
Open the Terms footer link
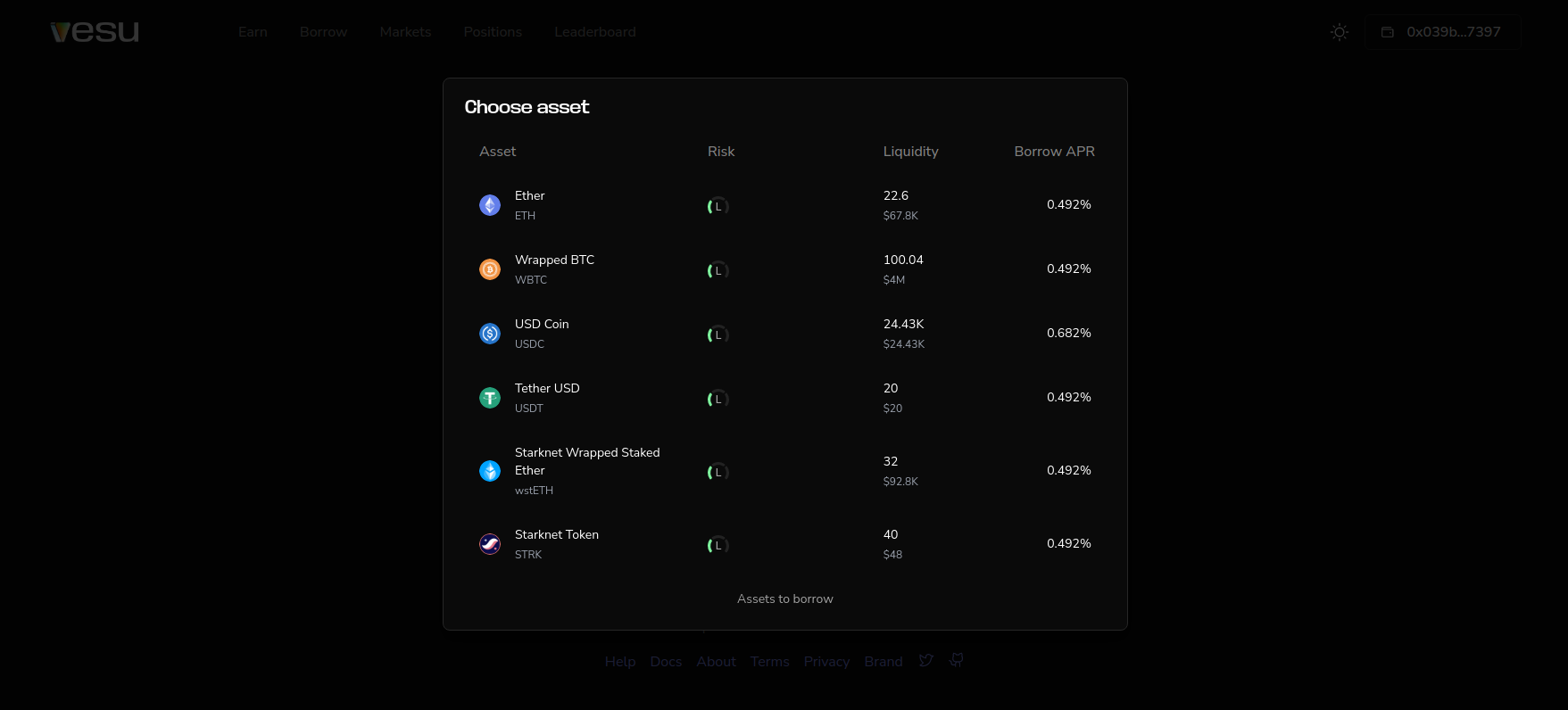pos(769,661)
